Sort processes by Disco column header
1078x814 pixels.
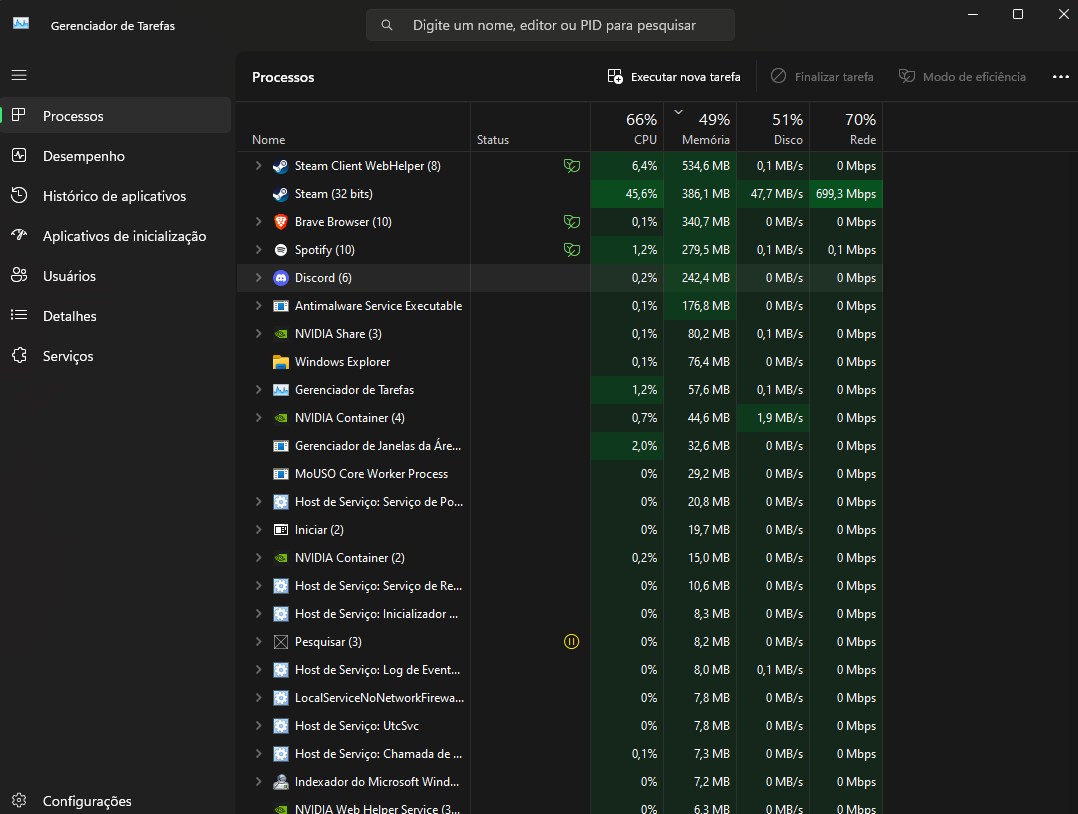pyautogui.click(x=773, y=127)
